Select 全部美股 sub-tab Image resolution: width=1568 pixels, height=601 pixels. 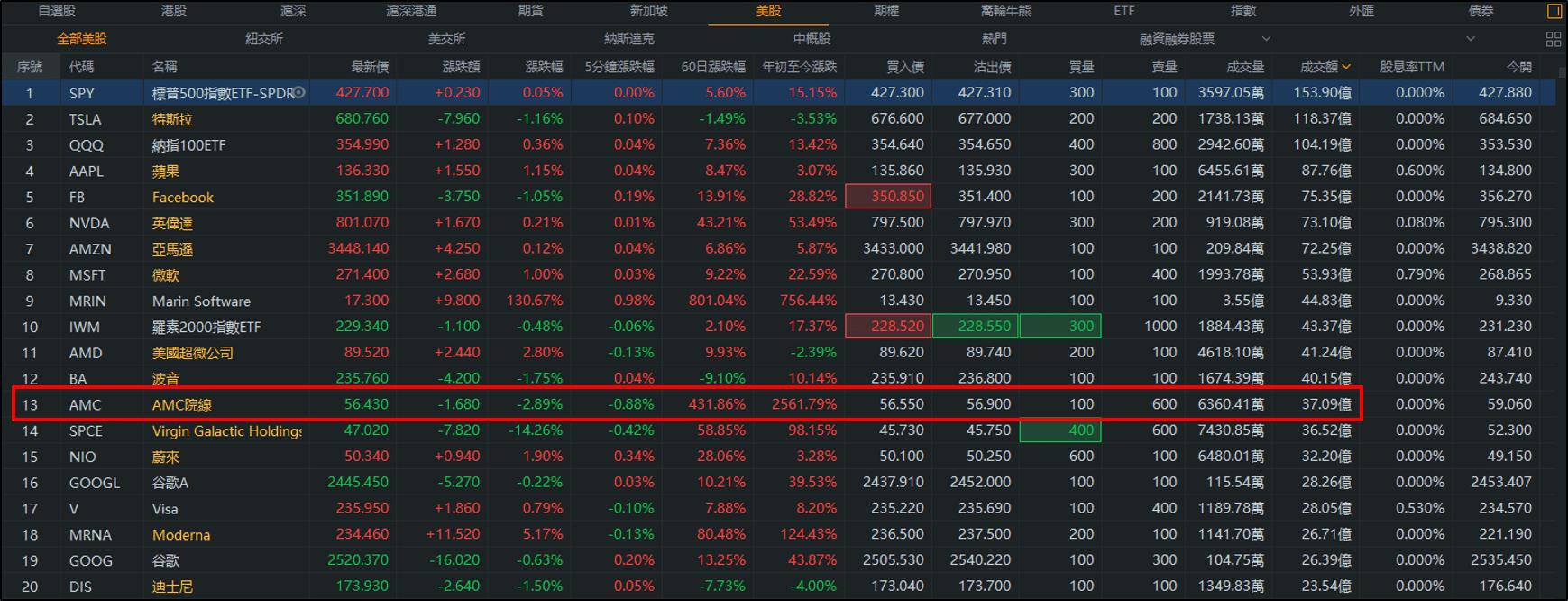coord(82,39)
